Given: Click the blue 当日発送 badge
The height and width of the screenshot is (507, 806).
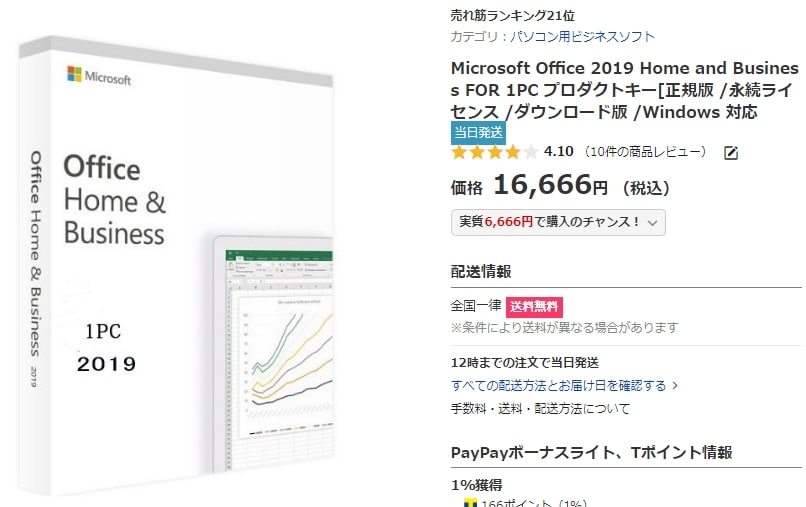Looking at the screenshot, I should pyautogui.click(x=479, y=131).
